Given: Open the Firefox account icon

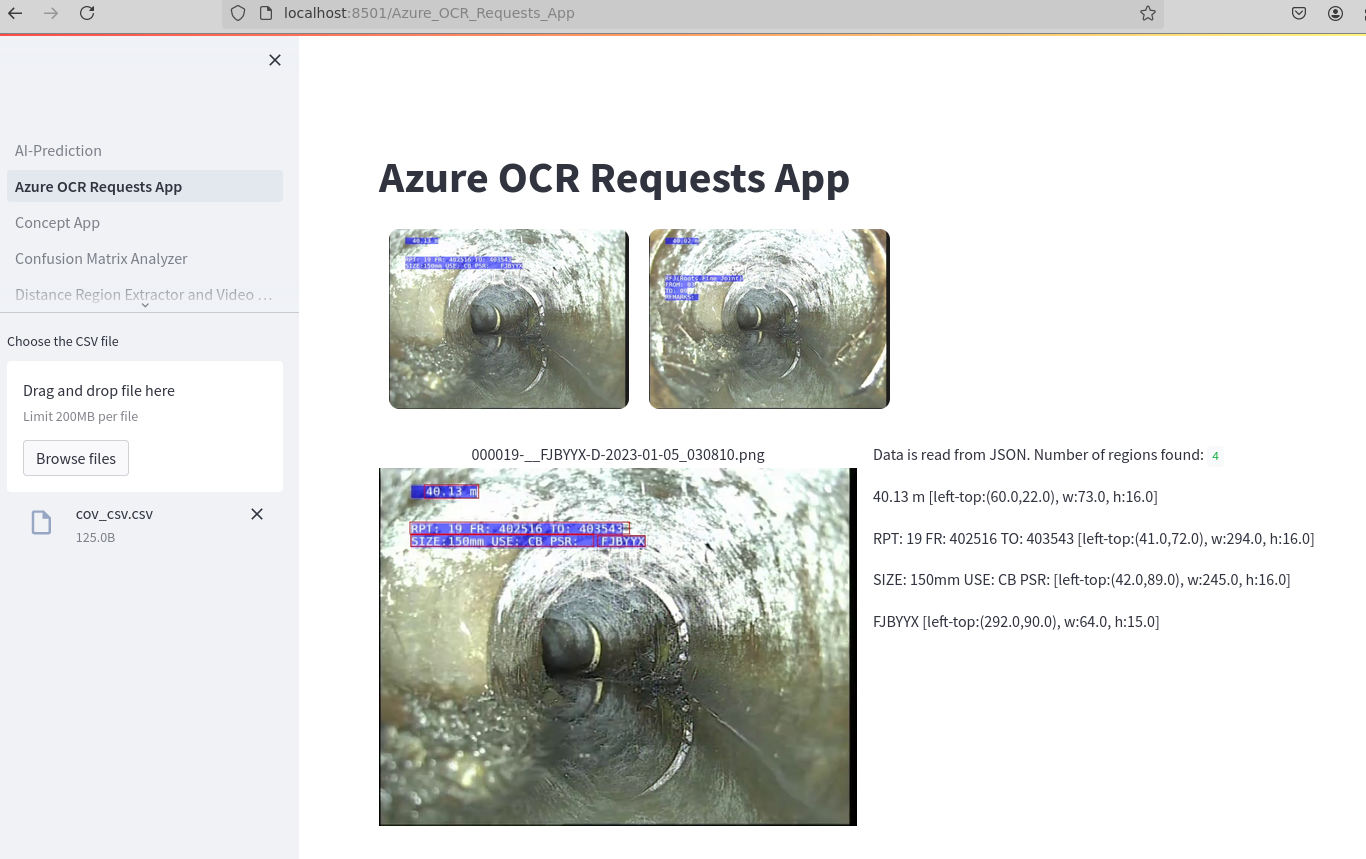Looking at the screenshot, I should pyautogui.click(x=1335, y=13).
